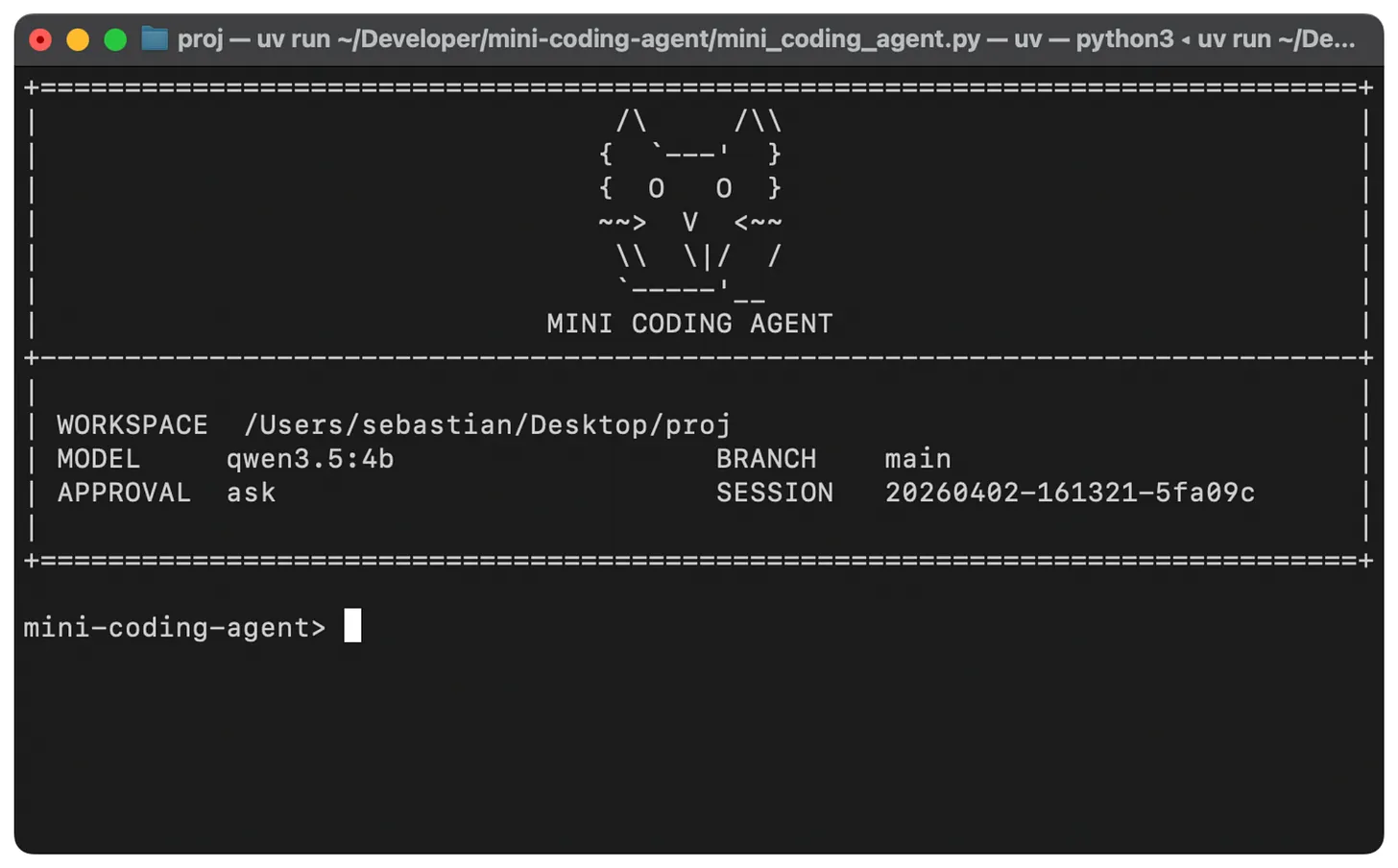Click the WORKSPACE label
The height and width of the screenshot is (868, 1398).
coord(133,424)
